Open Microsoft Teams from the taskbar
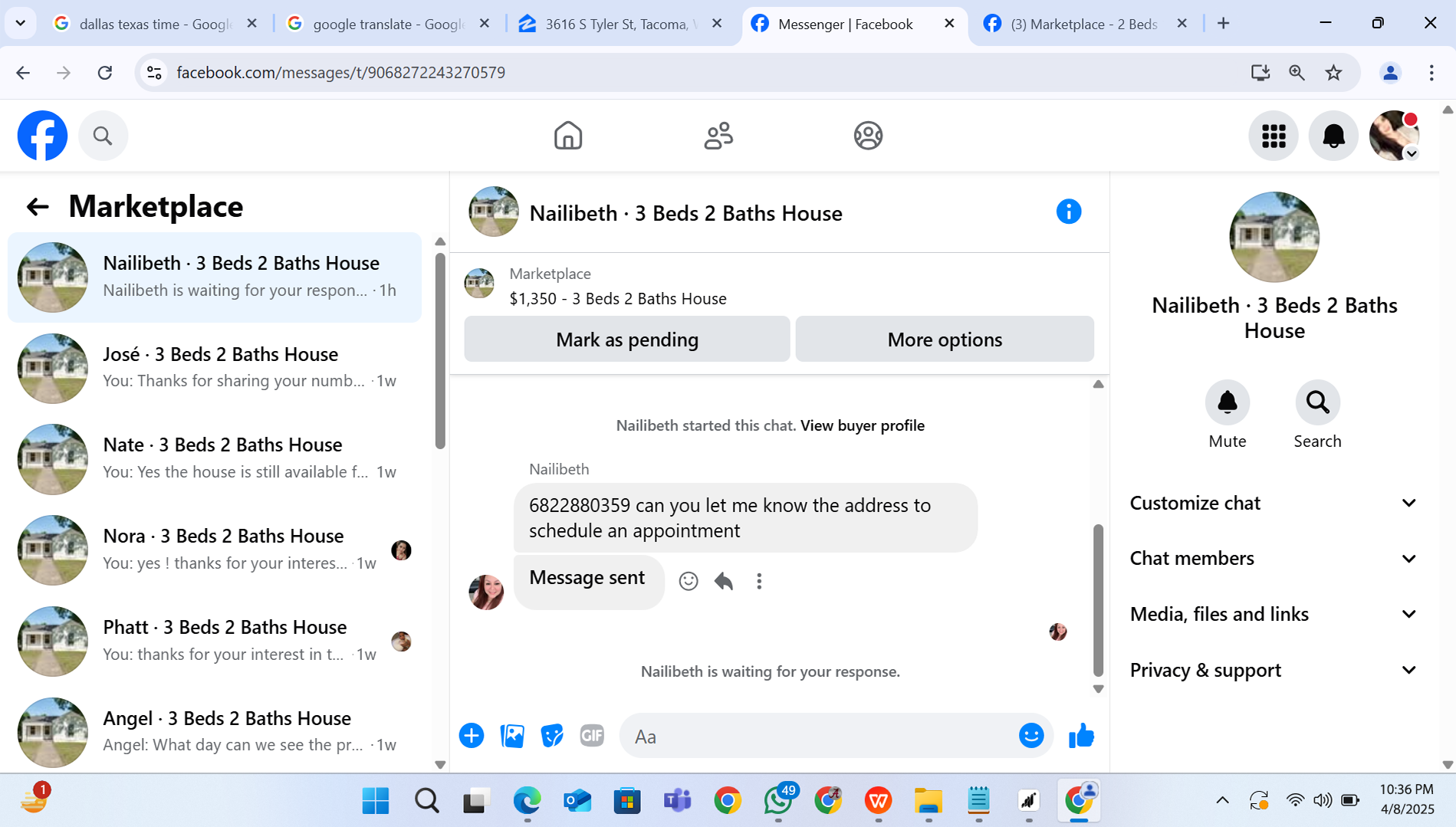 (677, 800)
